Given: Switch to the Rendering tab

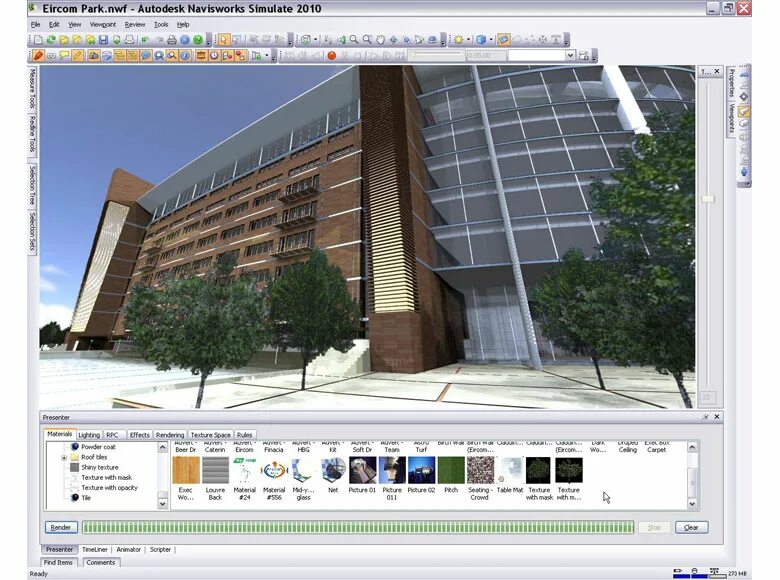Looking at the screenshot, I should tap(170, 435).
